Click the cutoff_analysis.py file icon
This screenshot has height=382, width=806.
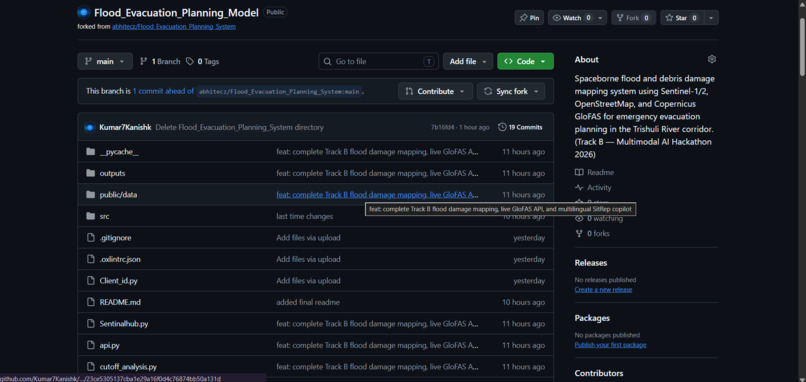(x=90, y=367)
